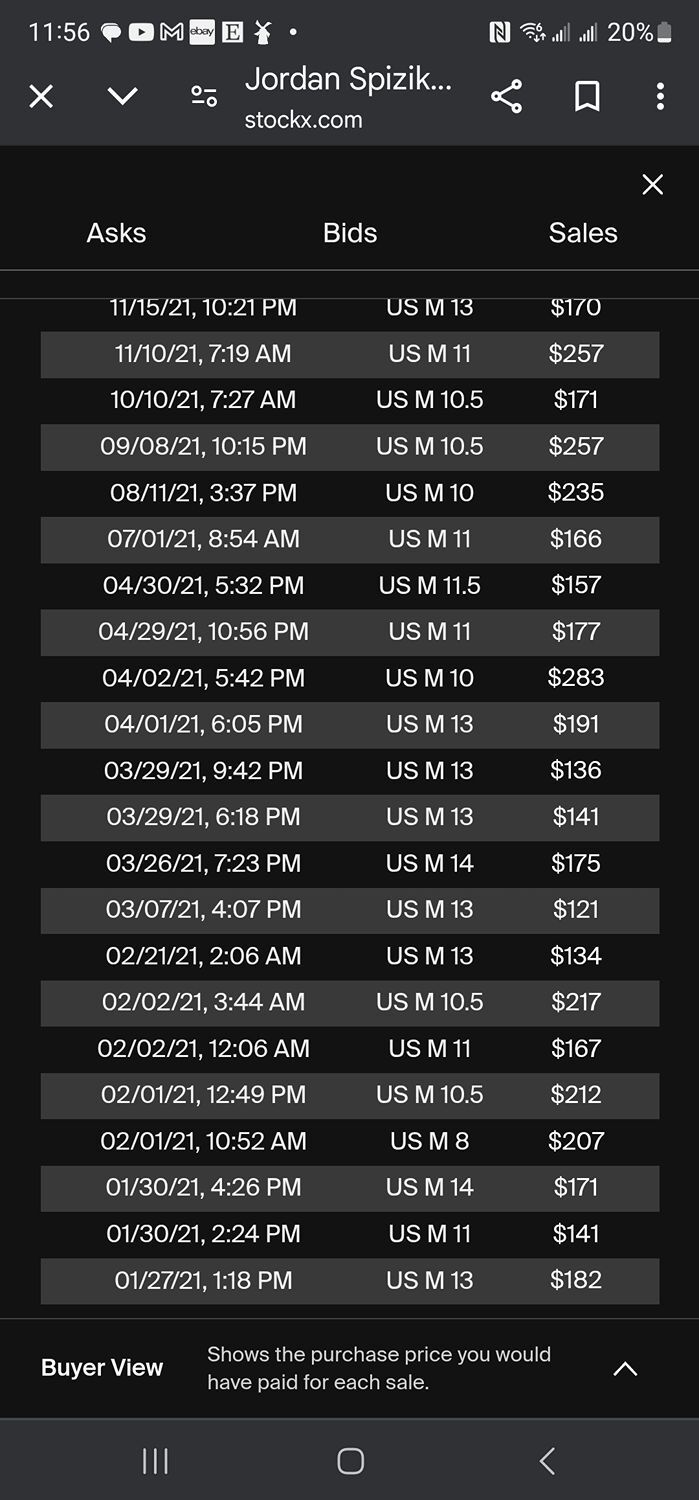
Task: Dismiss the sales history panel
Action: (652, 184)
